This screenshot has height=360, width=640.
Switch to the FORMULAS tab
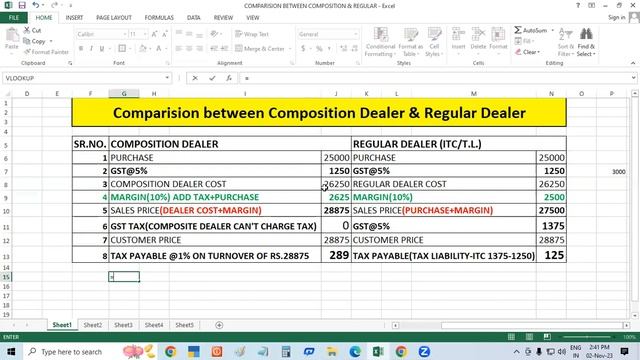point(159,18)
